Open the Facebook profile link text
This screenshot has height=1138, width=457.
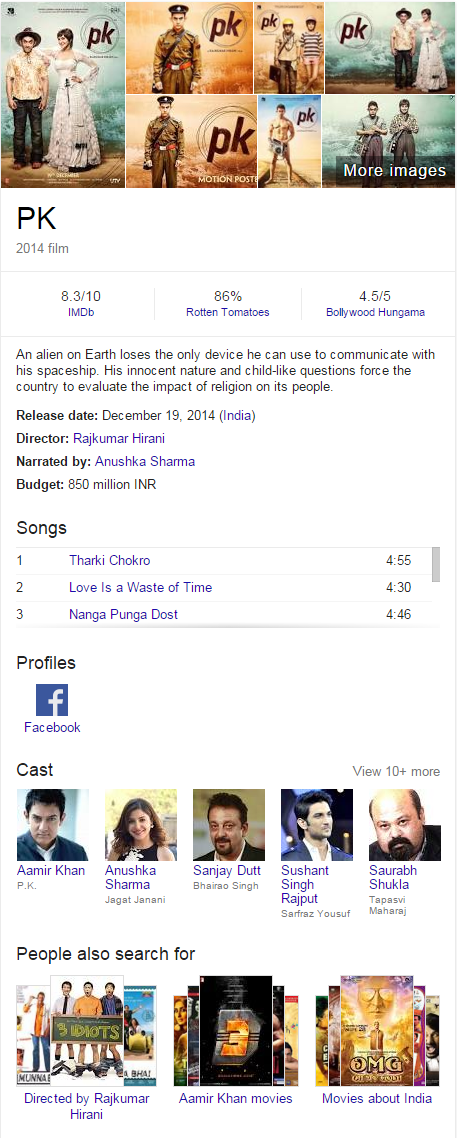[x=52, y=727]
